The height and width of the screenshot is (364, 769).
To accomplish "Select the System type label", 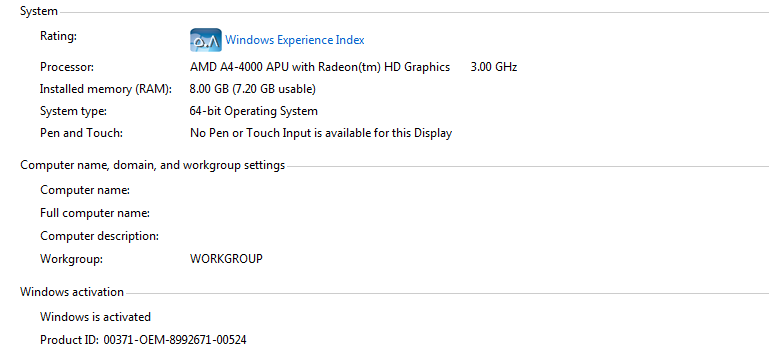I will coord(74,111).
